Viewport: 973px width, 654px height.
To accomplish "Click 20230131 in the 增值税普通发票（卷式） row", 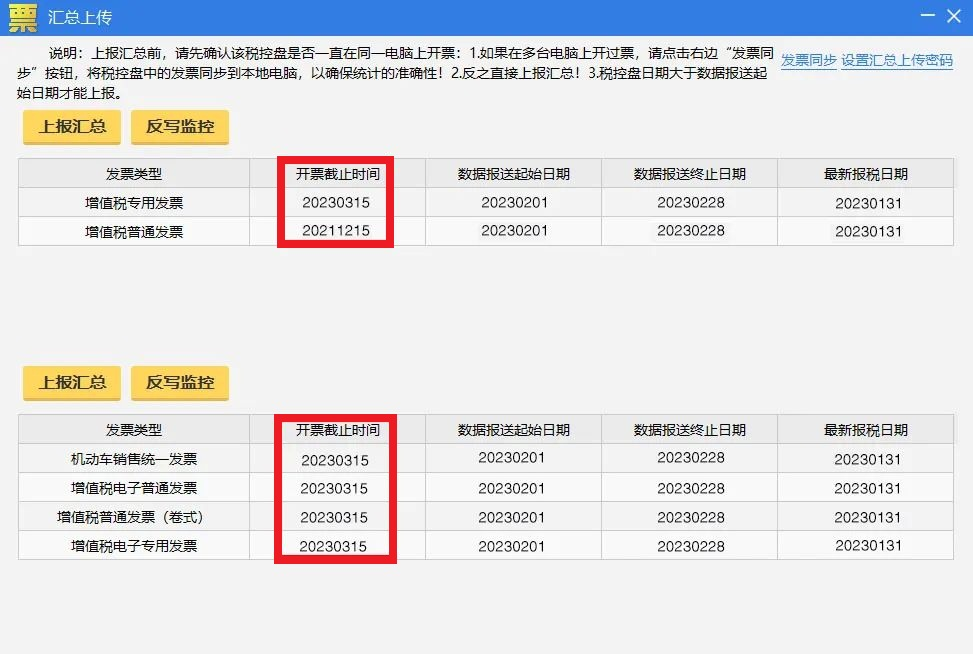I will pyautogui.click(x=868, y=517).
